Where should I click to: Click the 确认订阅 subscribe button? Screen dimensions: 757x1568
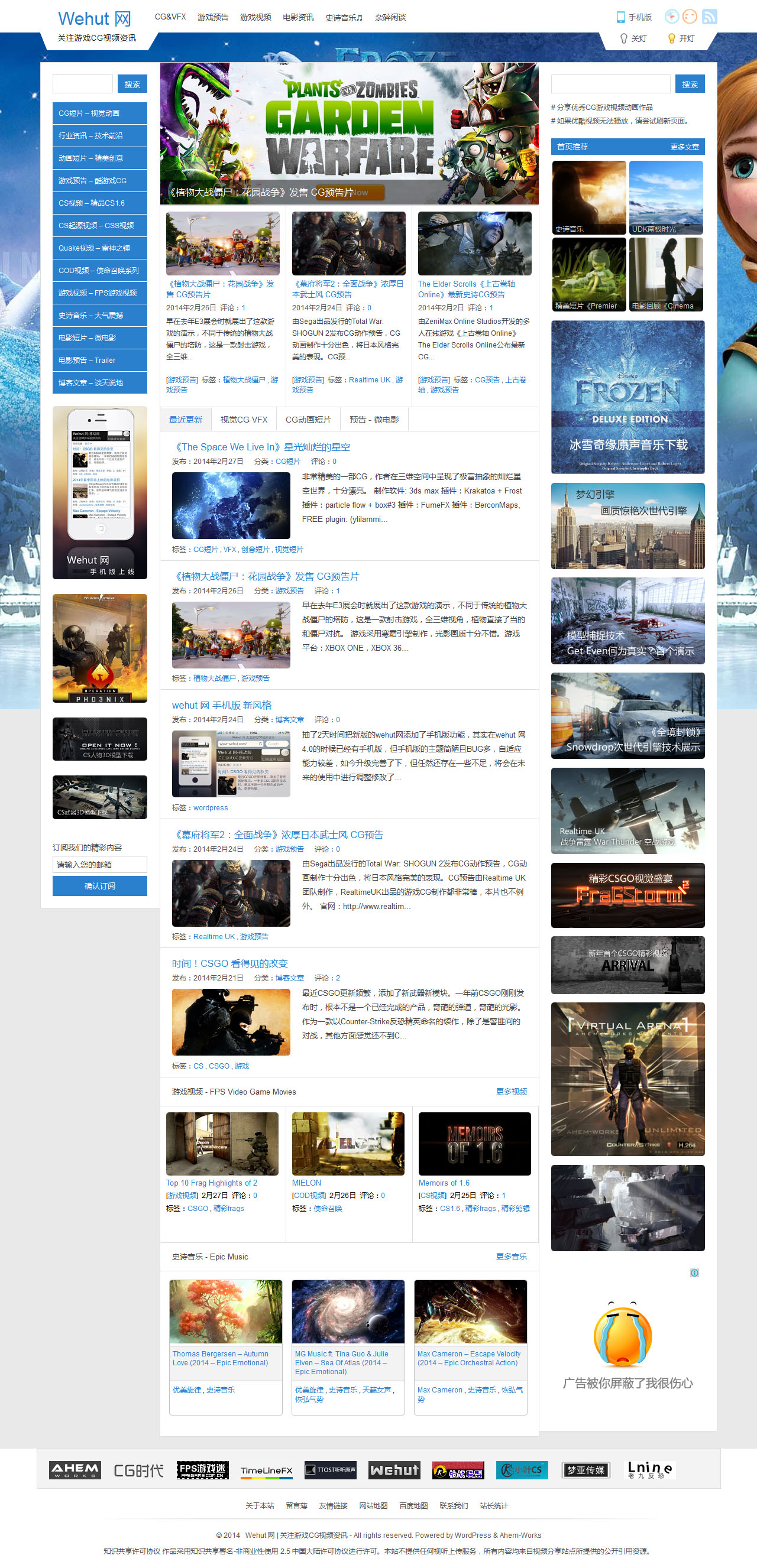click(x=100, y=887)
